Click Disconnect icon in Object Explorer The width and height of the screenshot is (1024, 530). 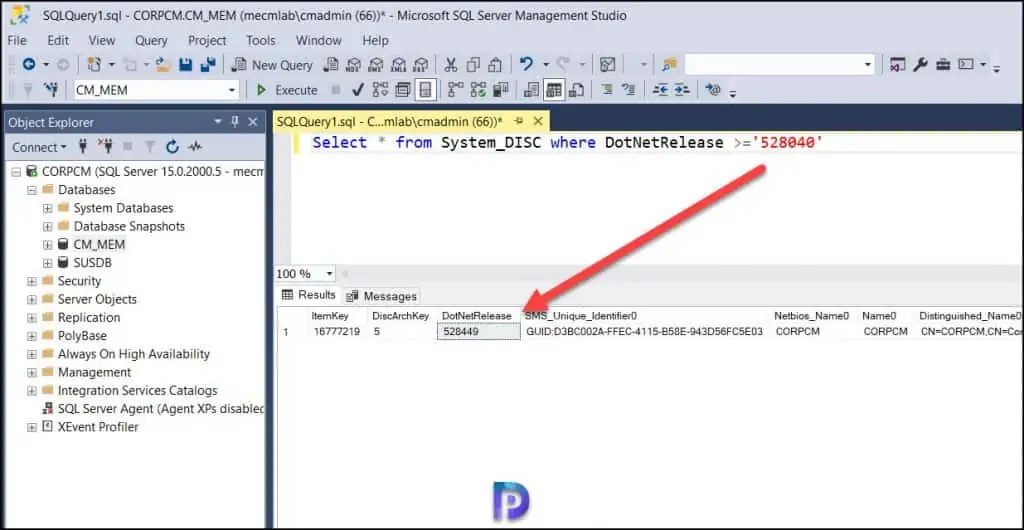(105, 146)
